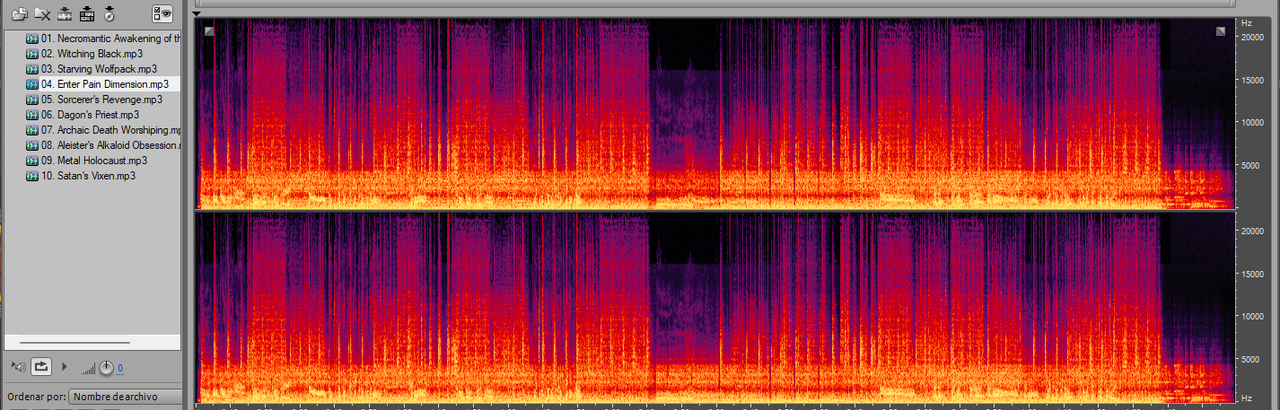Click waveform icon beside Starving Wolfpack

(32, 69)
